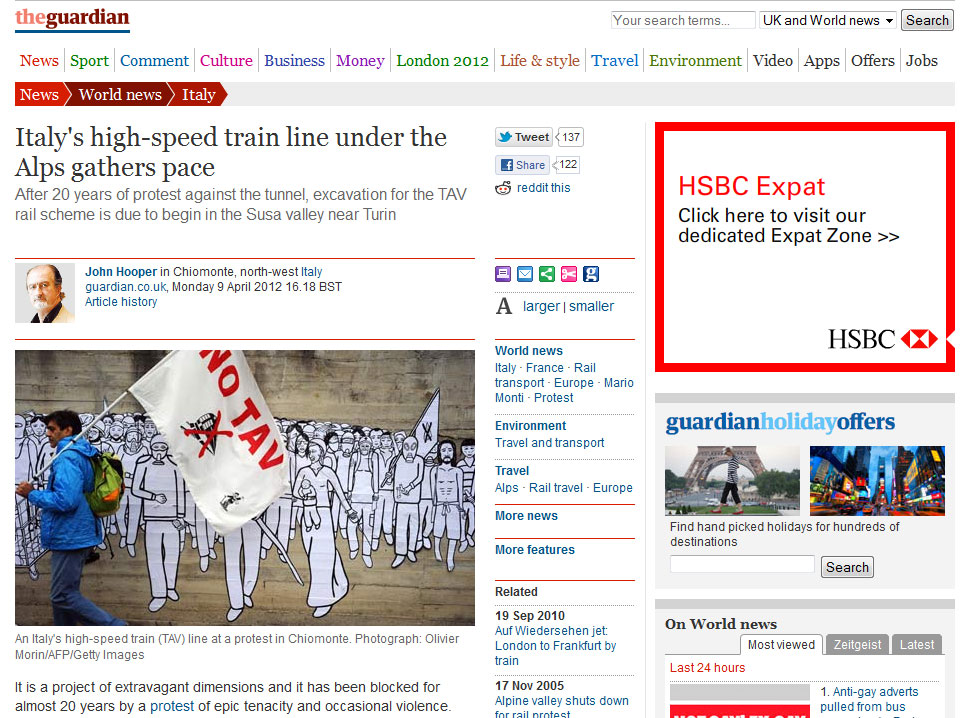Click the 'World news' breadcrumb
Viewport: 977px width, 718px height.
[x=120, y=95]
